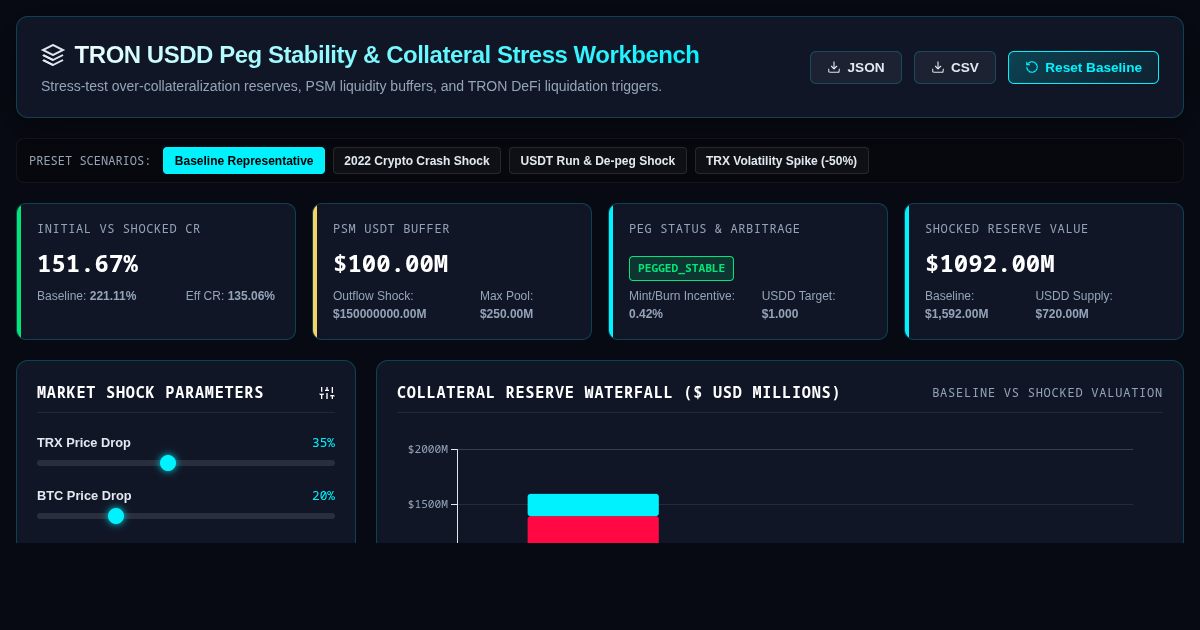Click the Eff CR 135.06% text
The image size is (1200, 630).
click(230, 296)
